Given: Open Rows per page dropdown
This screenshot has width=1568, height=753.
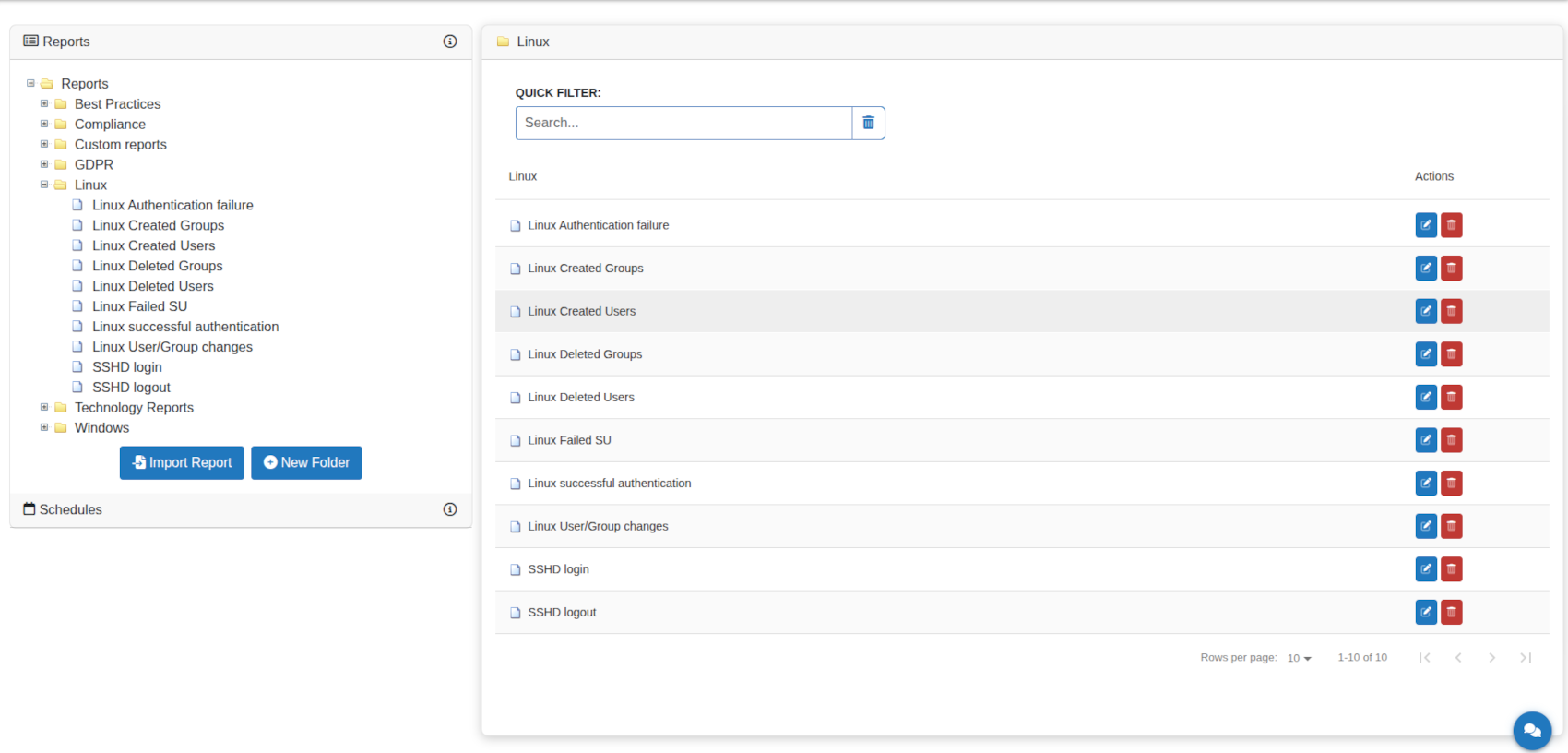Looking at the screenshot, I should pos(1299,658).
